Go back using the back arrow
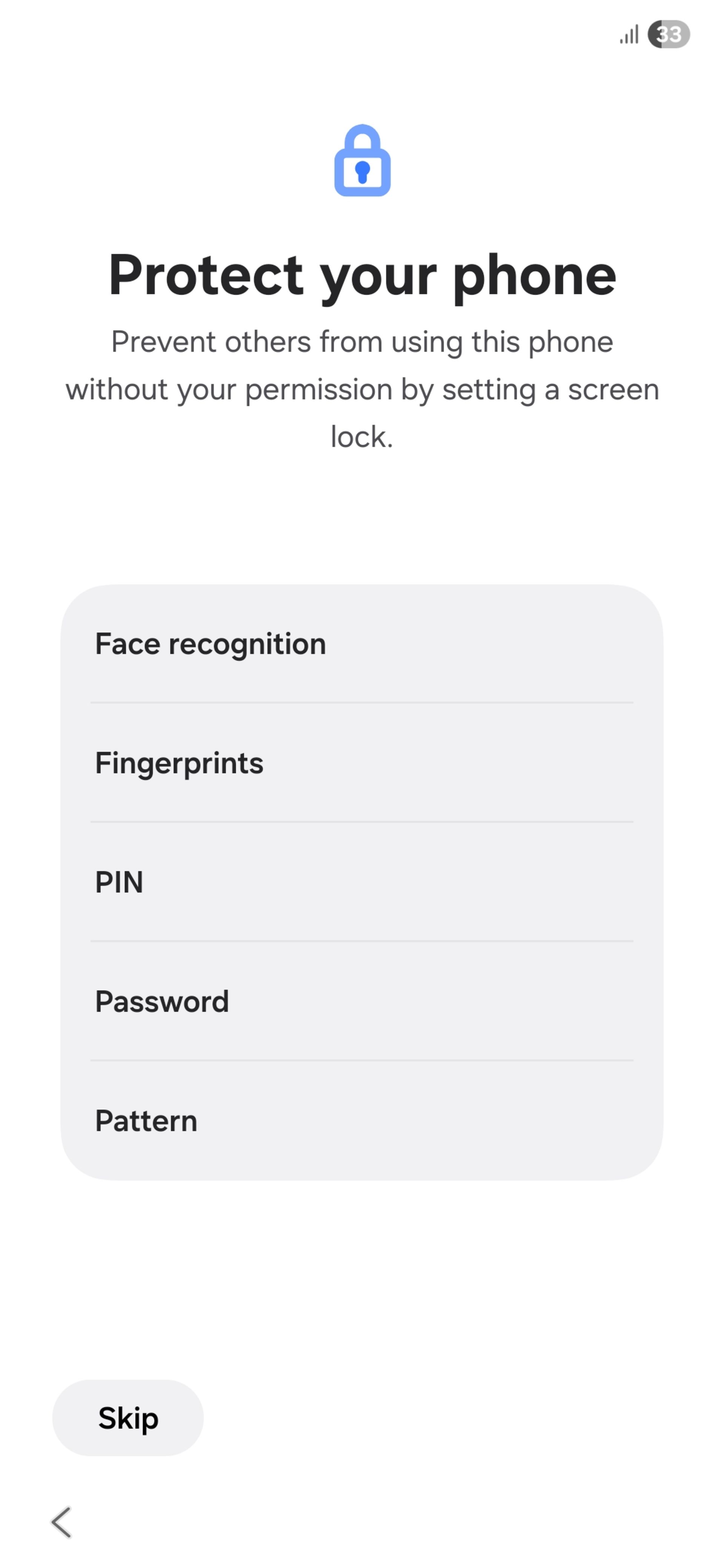Image resolution: width=724 pixels, height=1568 pixels. tap(61, 1522)
